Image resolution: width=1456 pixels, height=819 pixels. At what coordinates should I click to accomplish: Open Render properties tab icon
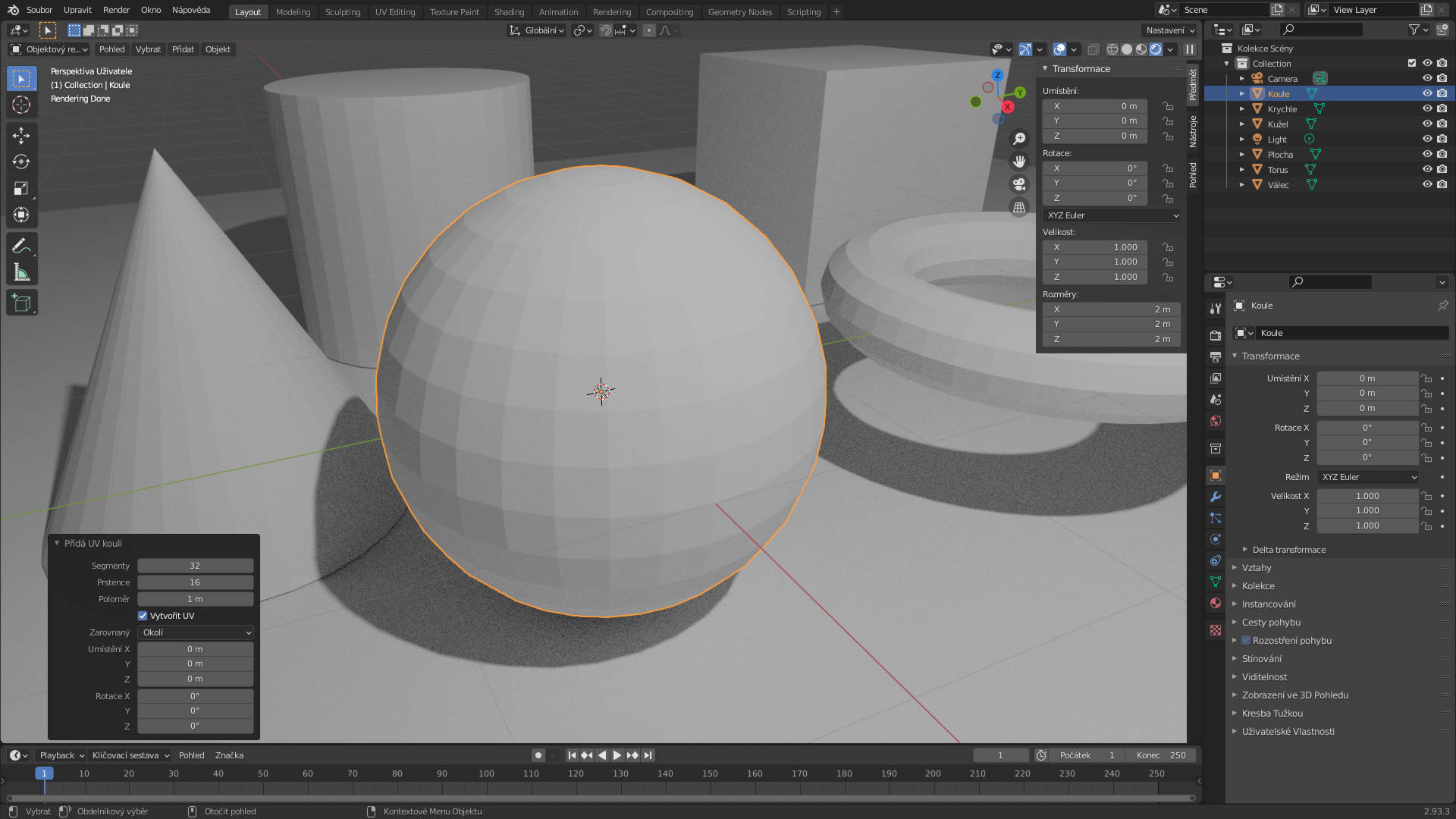(1216, 335)
